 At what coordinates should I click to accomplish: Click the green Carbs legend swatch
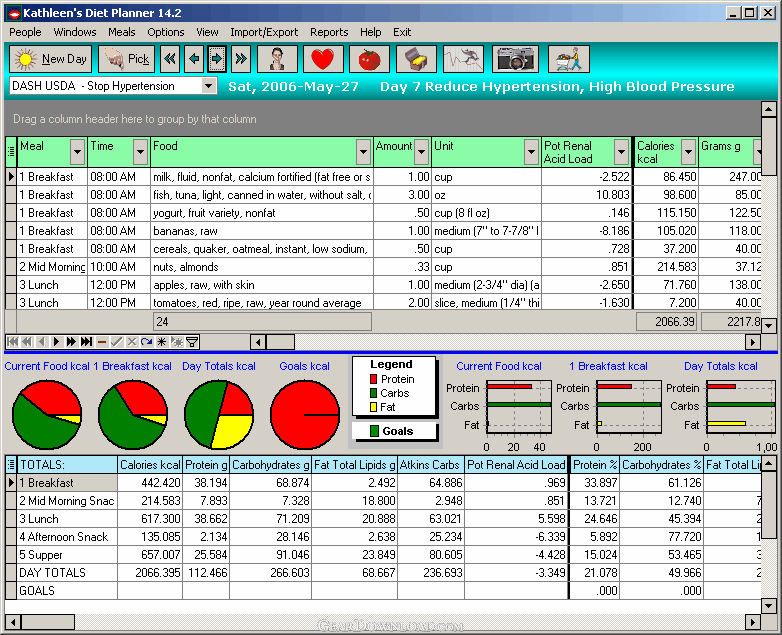click(374, 393)
